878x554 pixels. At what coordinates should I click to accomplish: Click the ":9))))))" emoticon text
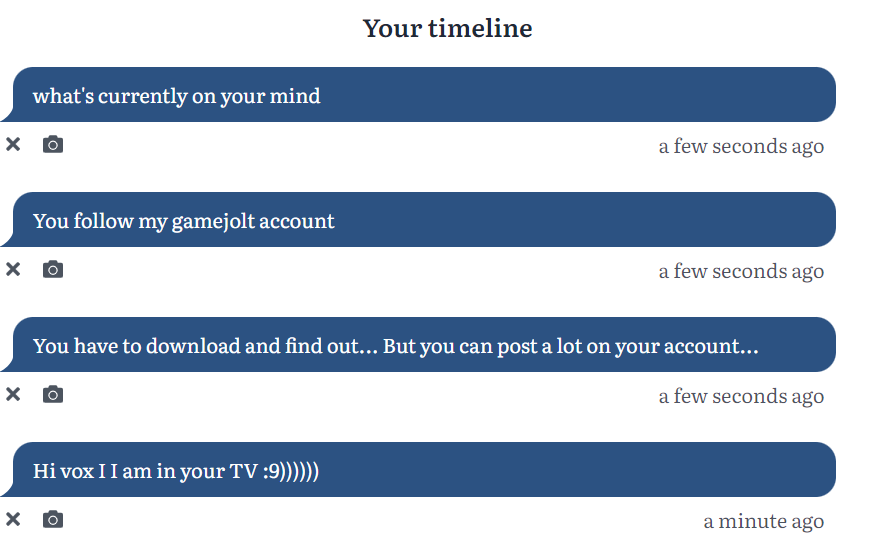291,471
